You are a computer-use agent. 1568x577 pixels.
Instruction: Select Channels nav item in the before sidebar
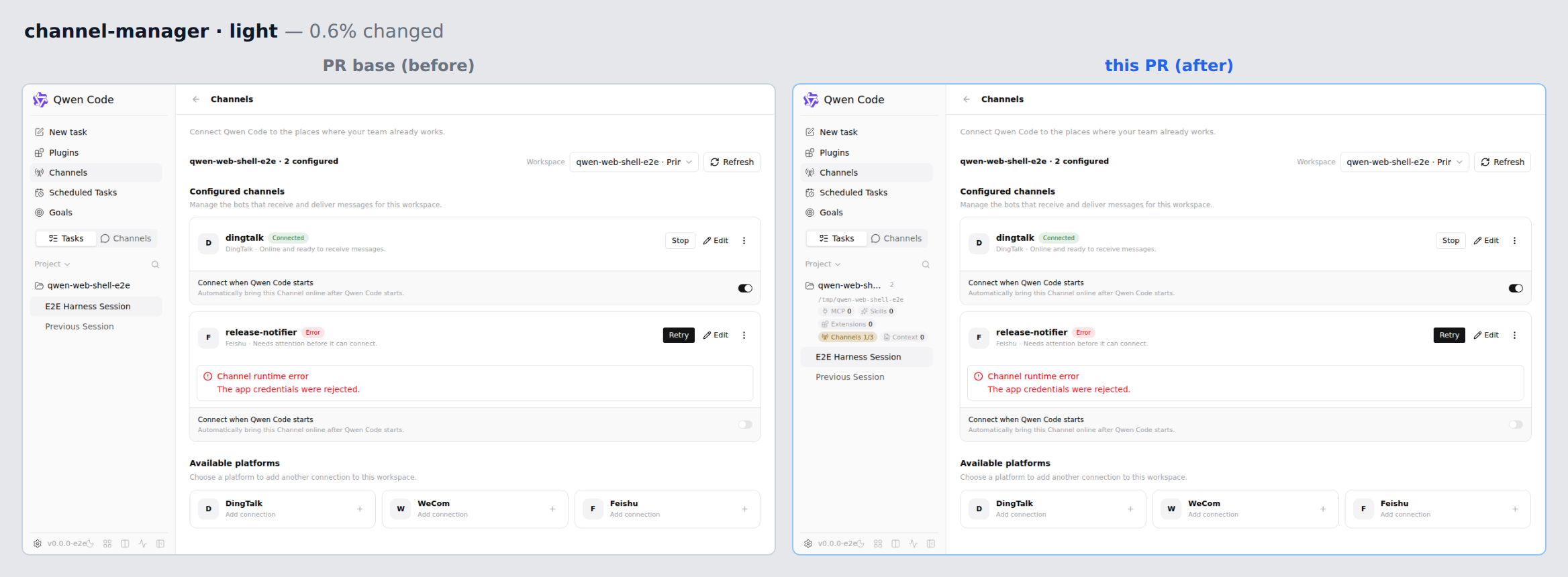tap(96, 172)
